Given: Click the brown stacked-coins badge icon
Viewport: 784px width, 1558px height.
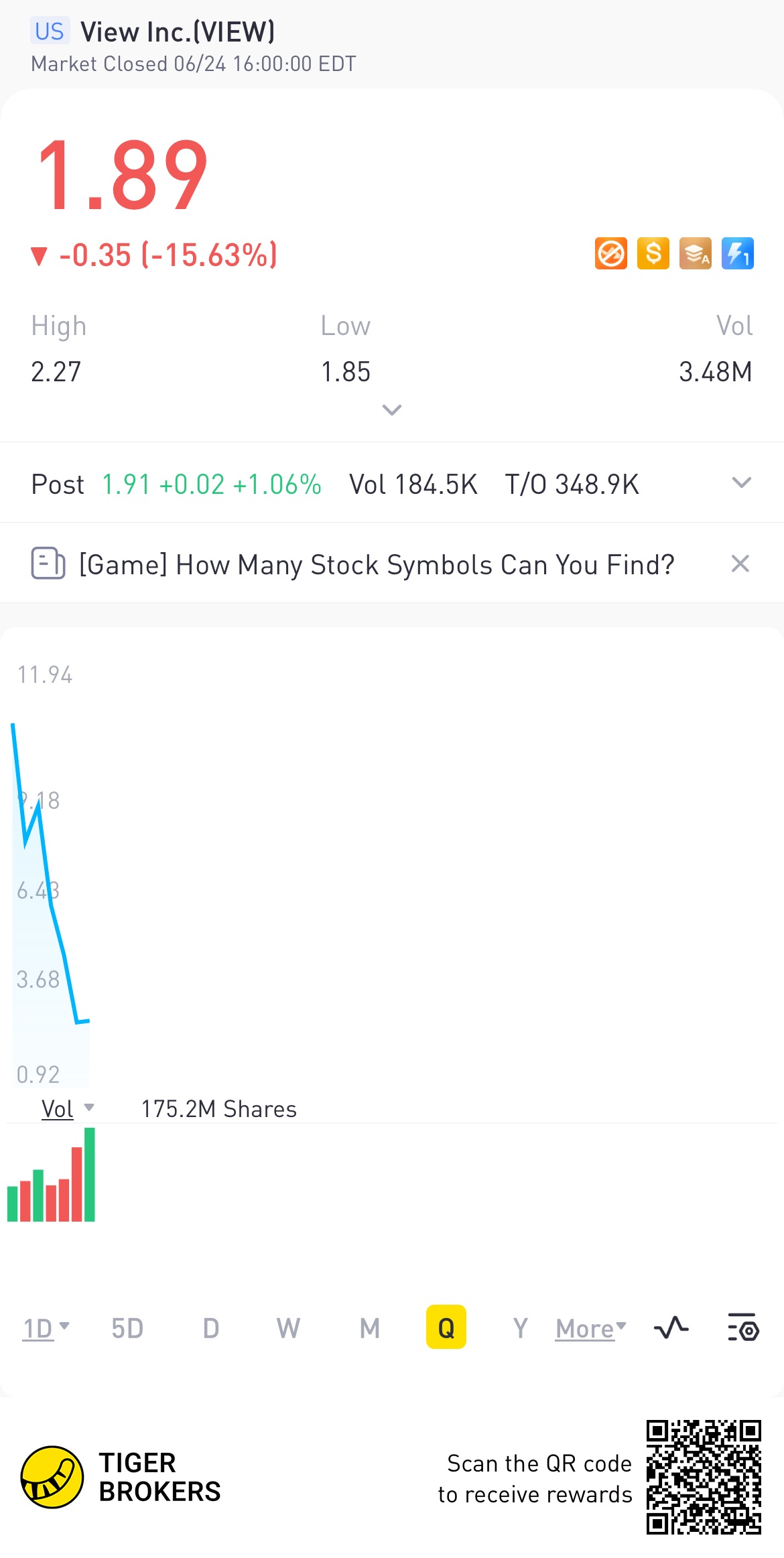Looking at the screenshot, I should (695, 254).
